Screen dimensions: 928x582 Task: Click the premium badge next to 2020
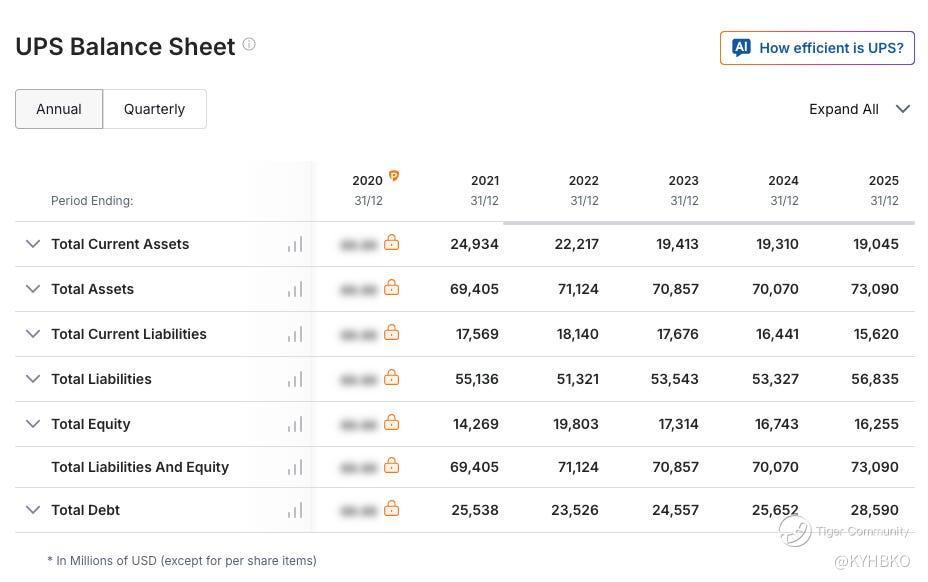(394, 176)
